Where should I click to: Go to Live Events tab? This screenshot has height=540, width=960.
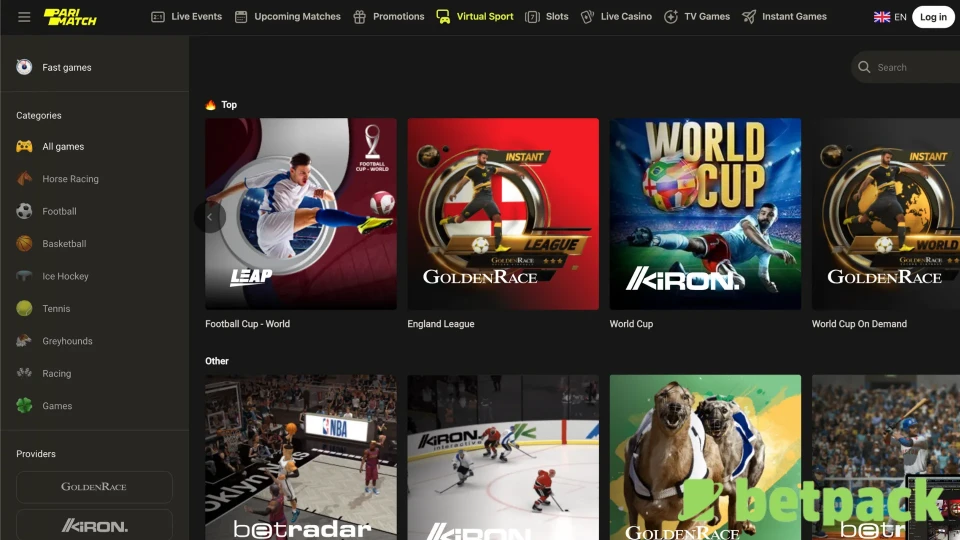pos(186,17)
